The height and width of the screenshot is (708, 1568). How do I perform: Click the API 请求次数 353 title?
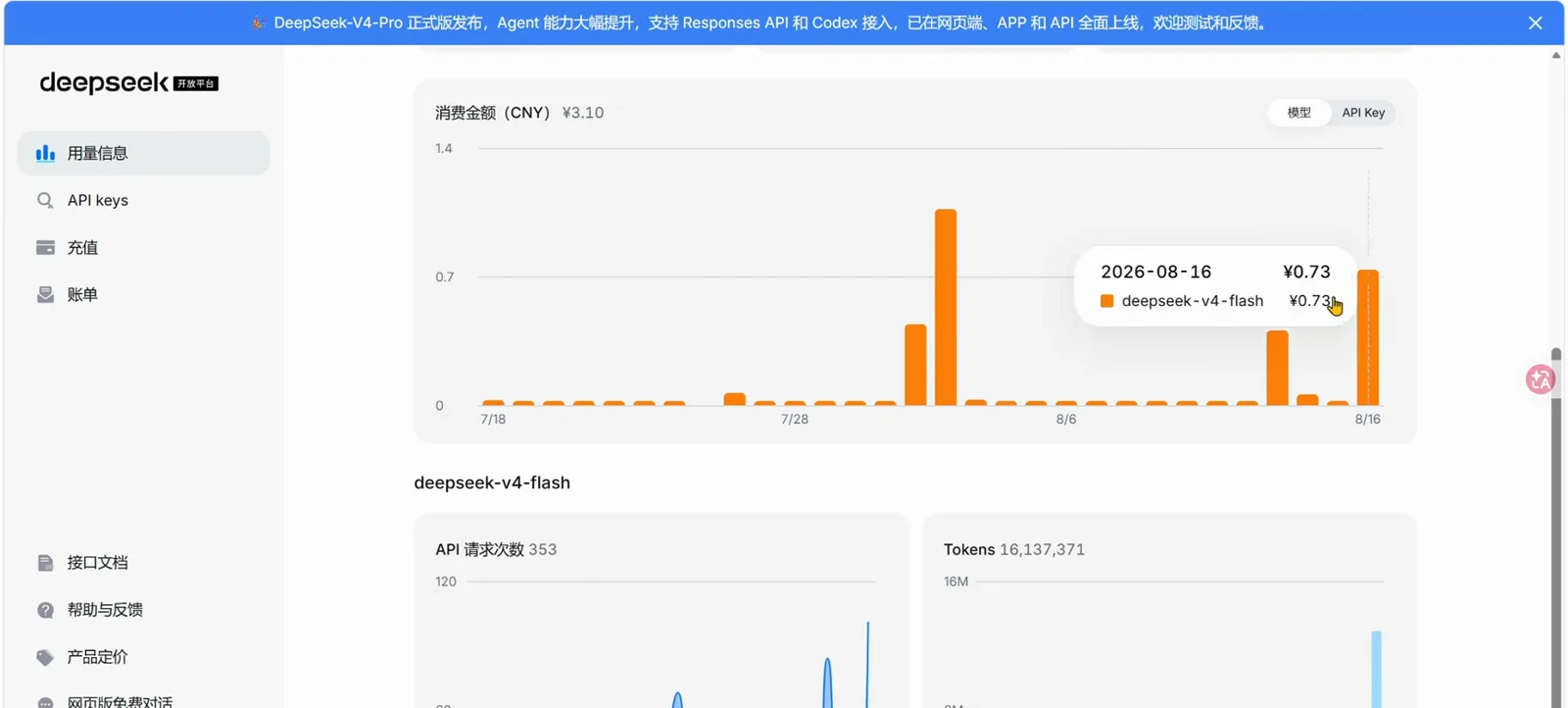pos(496,549)
